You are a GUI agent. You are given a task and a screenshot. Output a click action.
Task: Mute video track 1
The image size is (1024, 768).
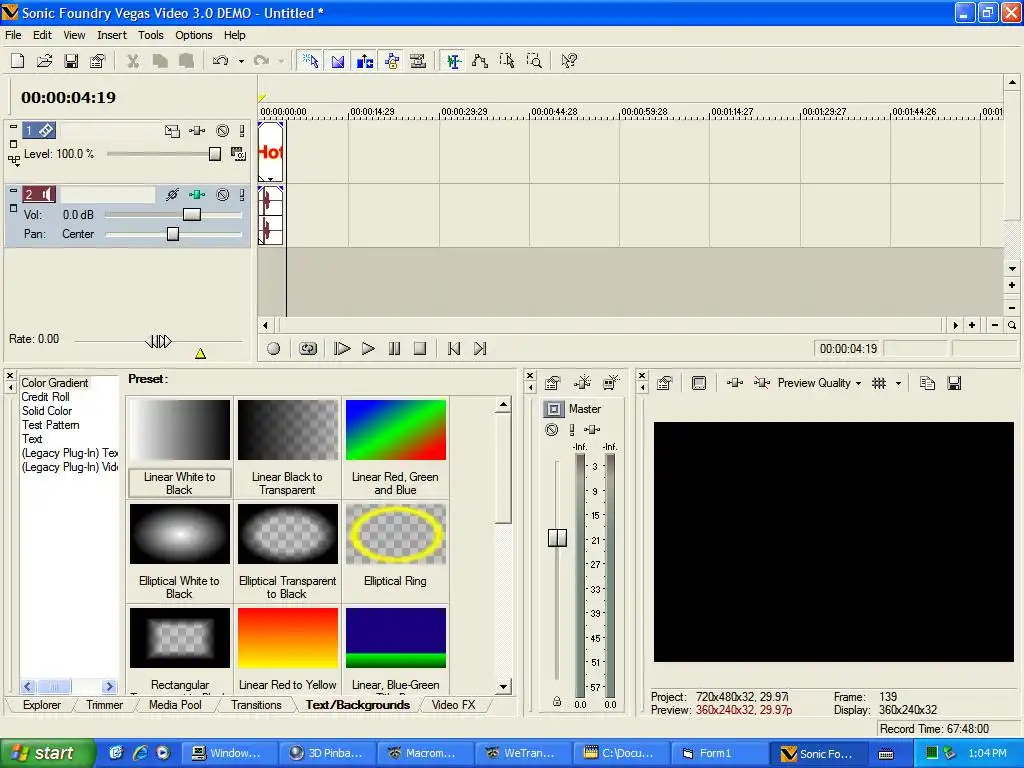[223, 131]
